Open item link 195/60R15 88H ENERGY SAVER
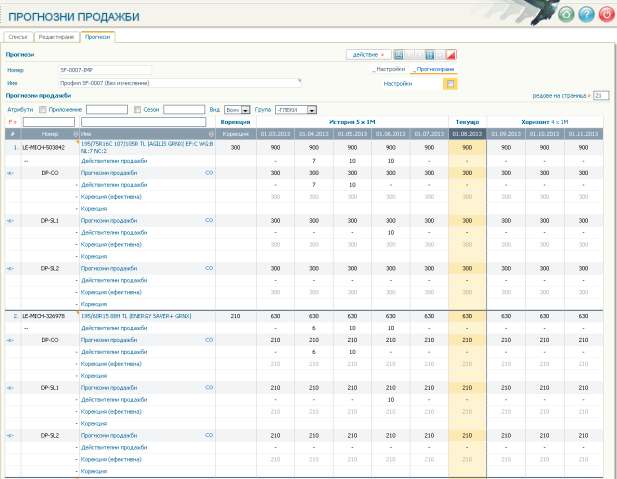 pos(136,316)
